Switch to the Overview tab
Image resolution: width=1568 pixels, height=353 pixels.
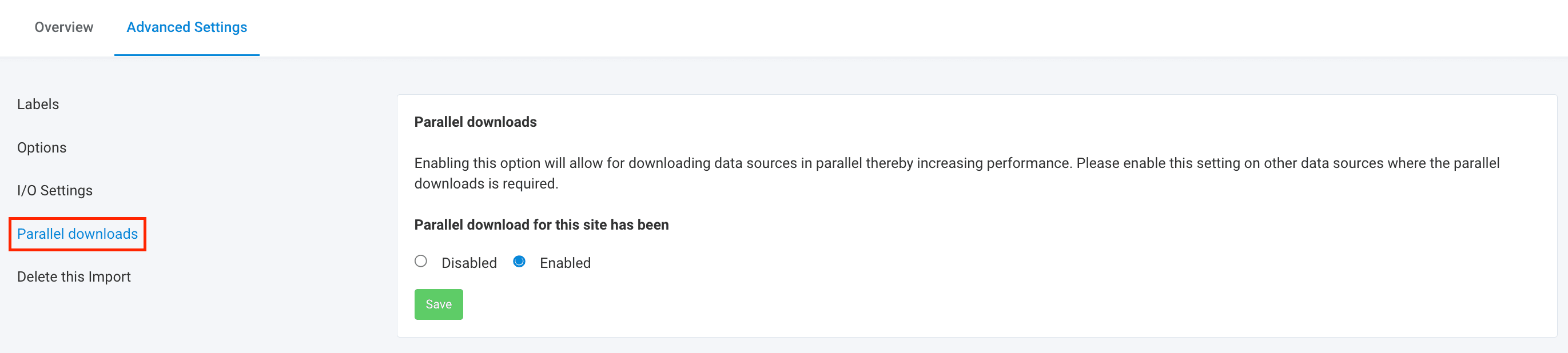click(x=64, y=27)
